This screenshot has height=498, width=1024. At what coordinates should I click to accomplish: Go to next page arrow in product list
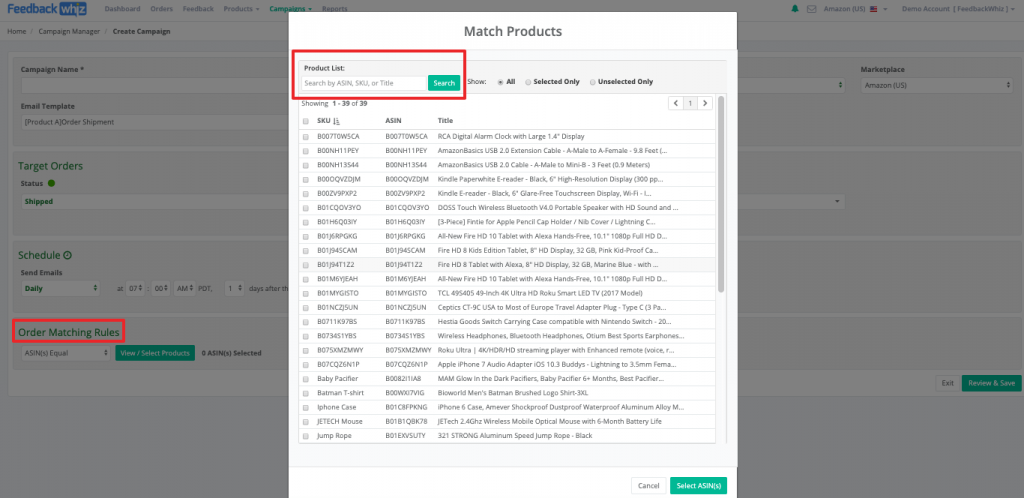(705, 103)
